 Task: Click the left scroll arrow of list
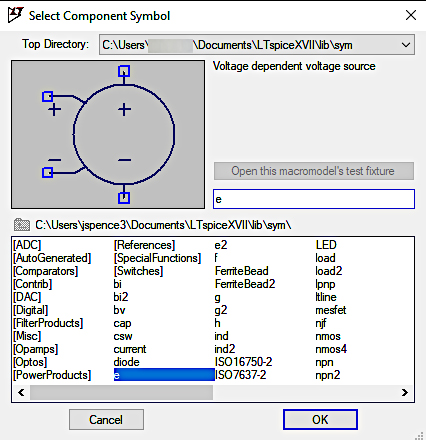[x=21, y=392]
